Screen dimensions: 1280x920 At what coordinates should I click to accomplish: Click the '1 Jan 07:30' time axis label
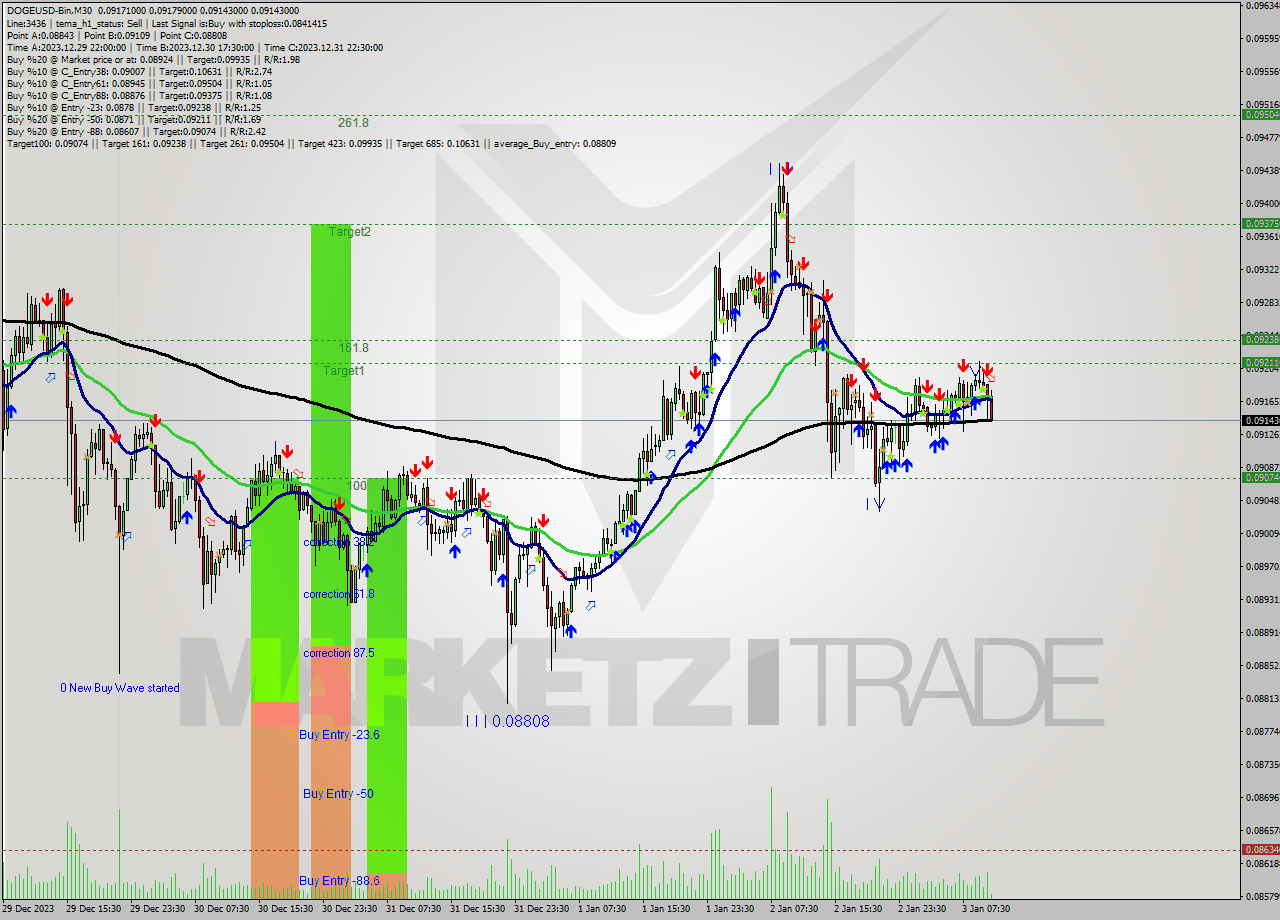[602, 909]
